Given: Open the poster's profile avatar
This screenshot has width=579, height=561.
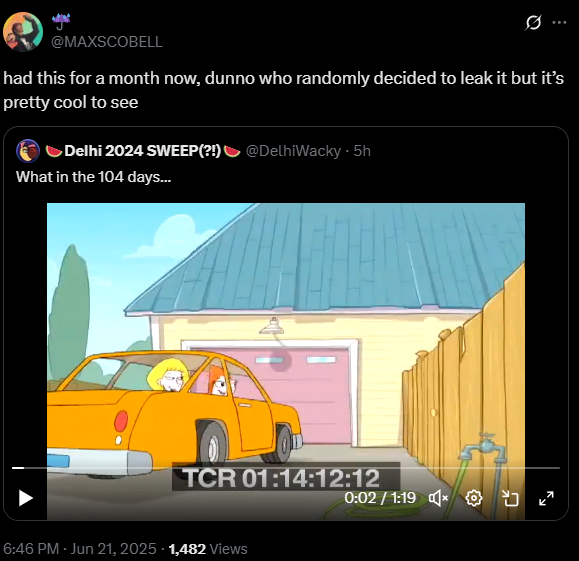Looking at the screenshot, I should [23, 32].
